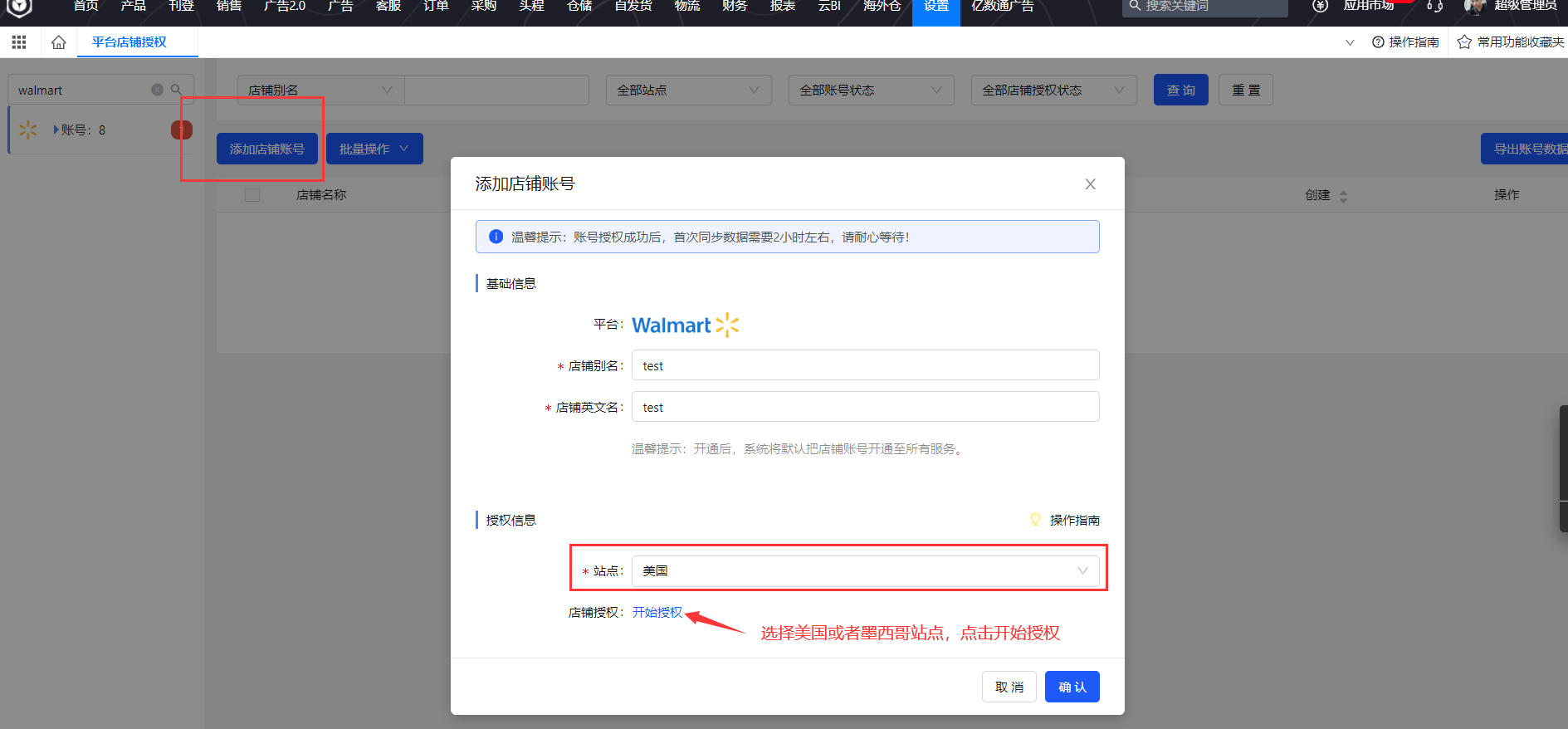Open the 店铺别名 filter dropdown
This screenshot has height=729, width=1568.
(320, 90)
